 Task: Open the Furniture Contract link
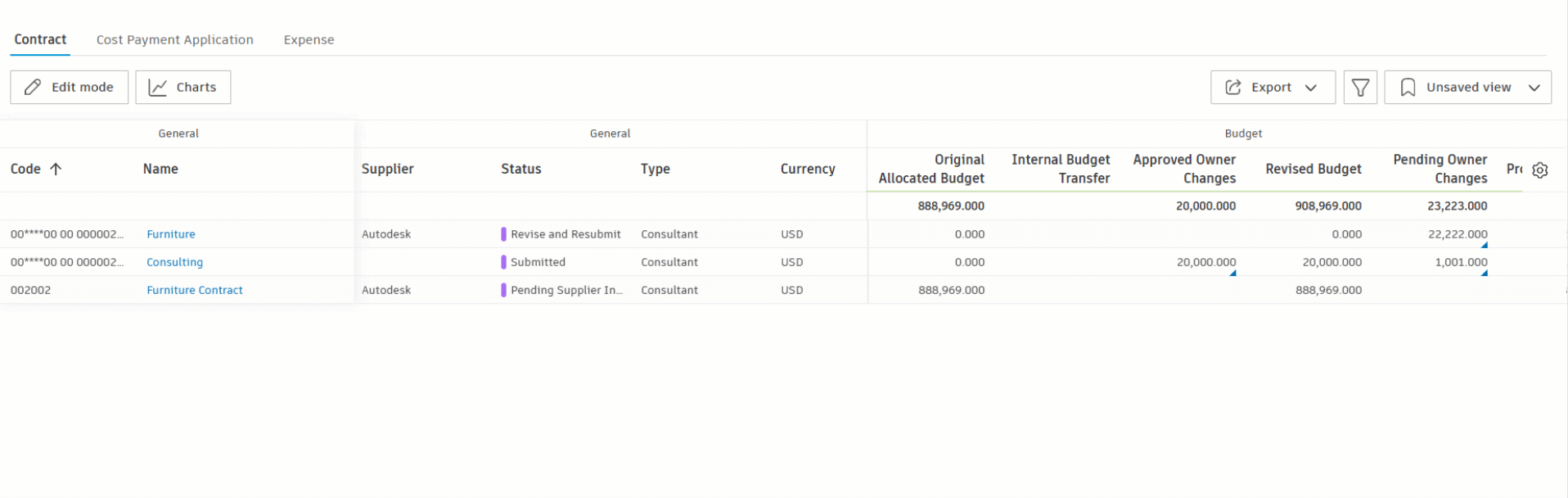[x=195, y=290]
